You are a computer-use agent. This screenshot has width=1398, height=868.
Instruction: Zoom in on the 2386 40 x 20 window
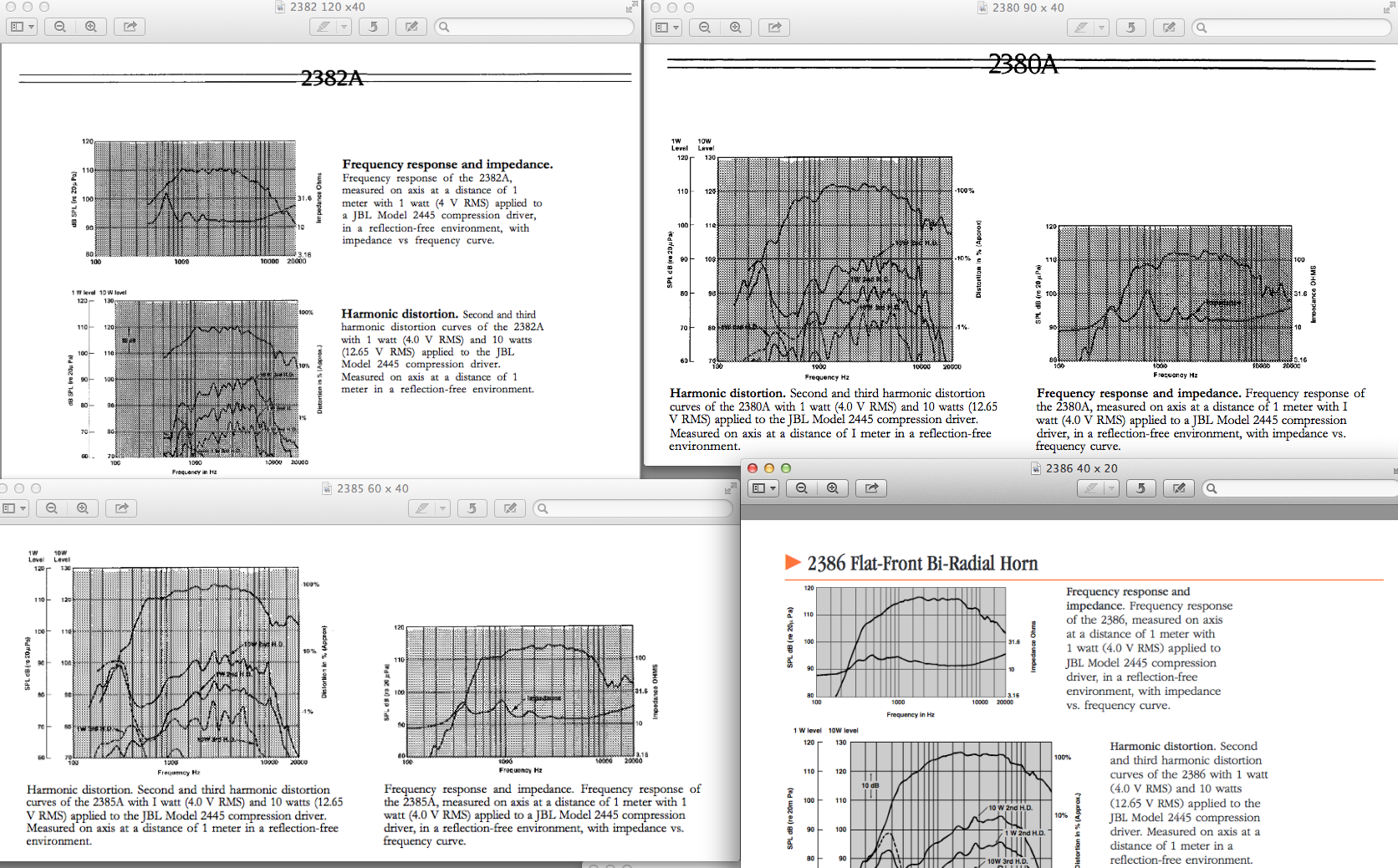[833, 488]
